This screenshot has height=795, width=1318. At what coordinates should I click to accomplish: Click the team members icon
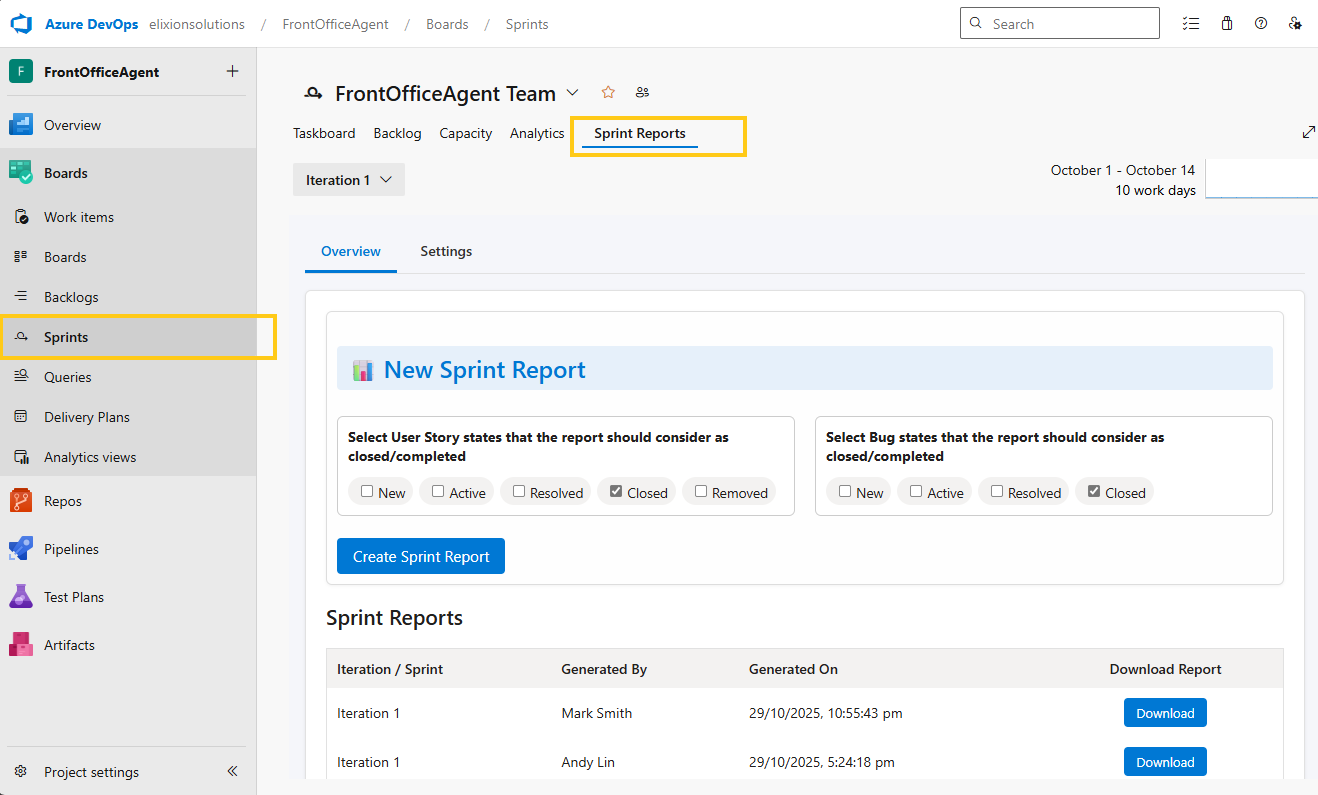(642, 93)
